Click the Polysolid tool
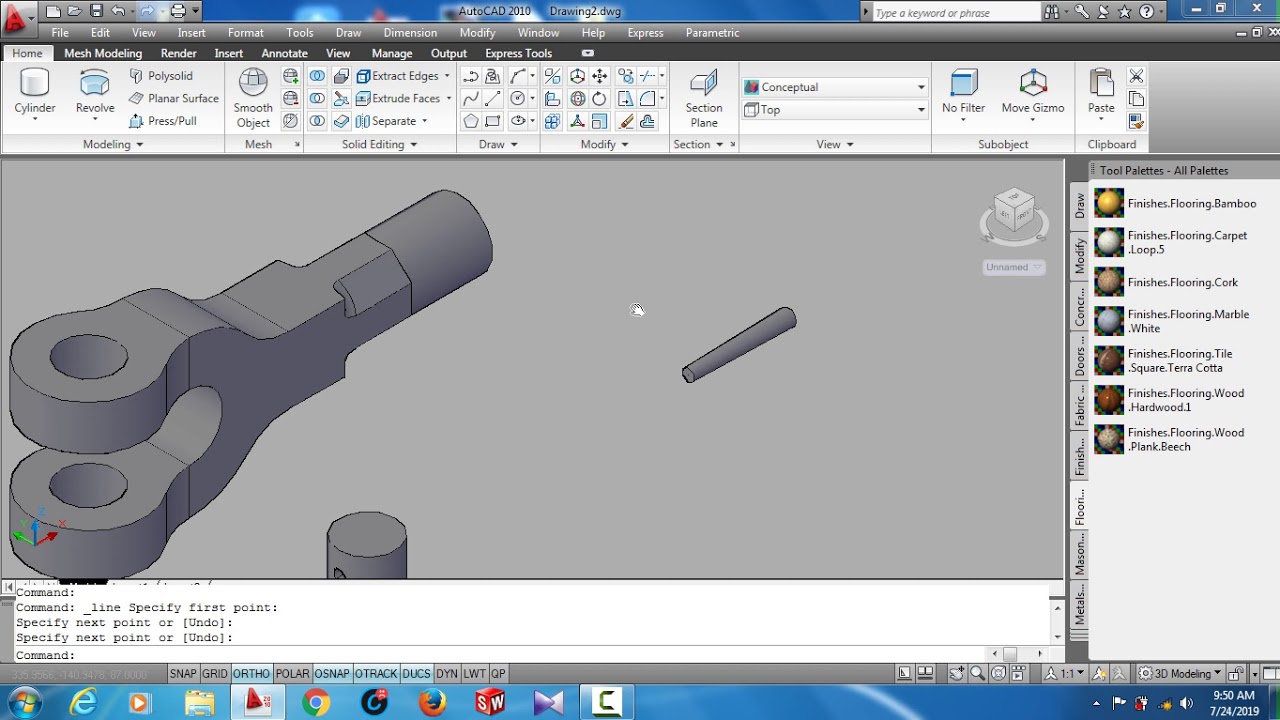The width and height of the screenshot is (1280, 720). (161, 76)
